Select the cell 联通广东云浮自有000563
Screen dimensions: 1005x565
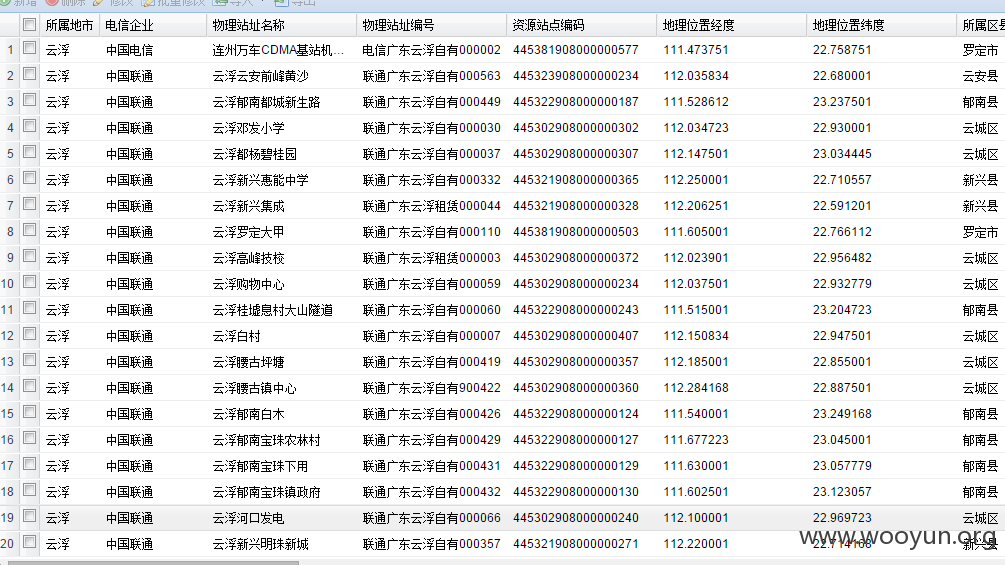(431, 76)
